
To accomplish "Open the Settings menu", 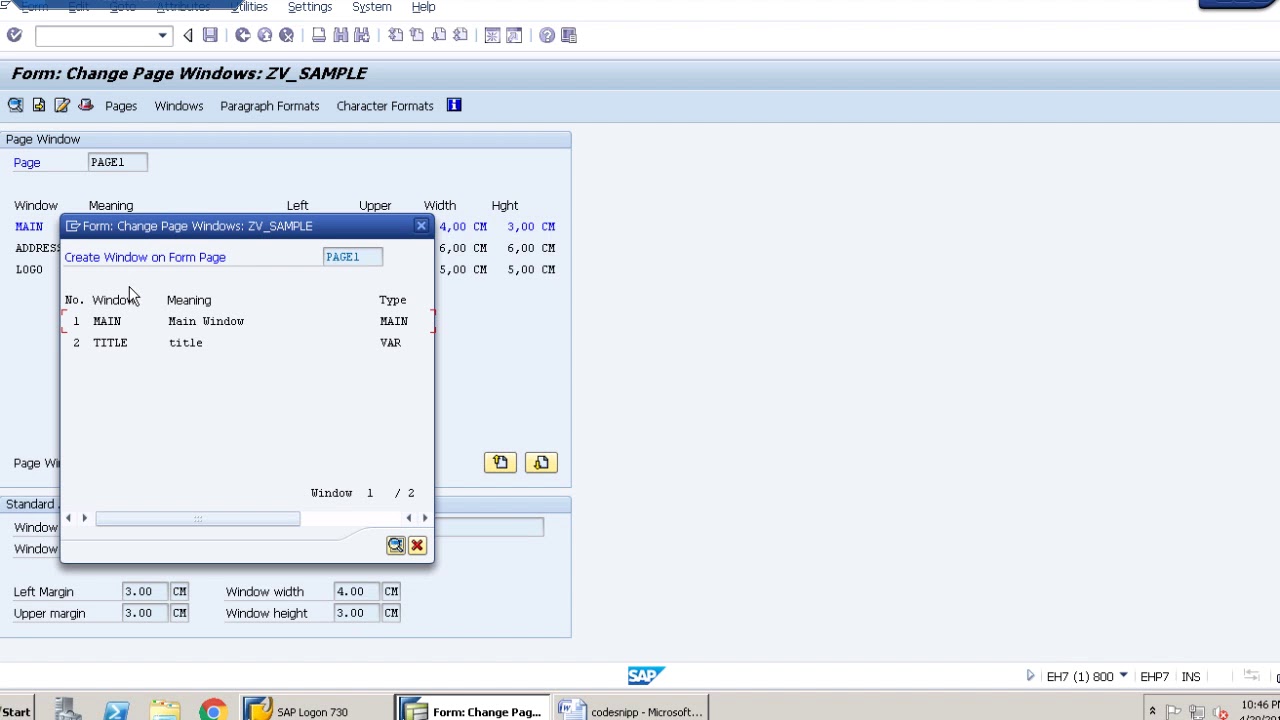I will pyautogui.click(x=310, y=7).
